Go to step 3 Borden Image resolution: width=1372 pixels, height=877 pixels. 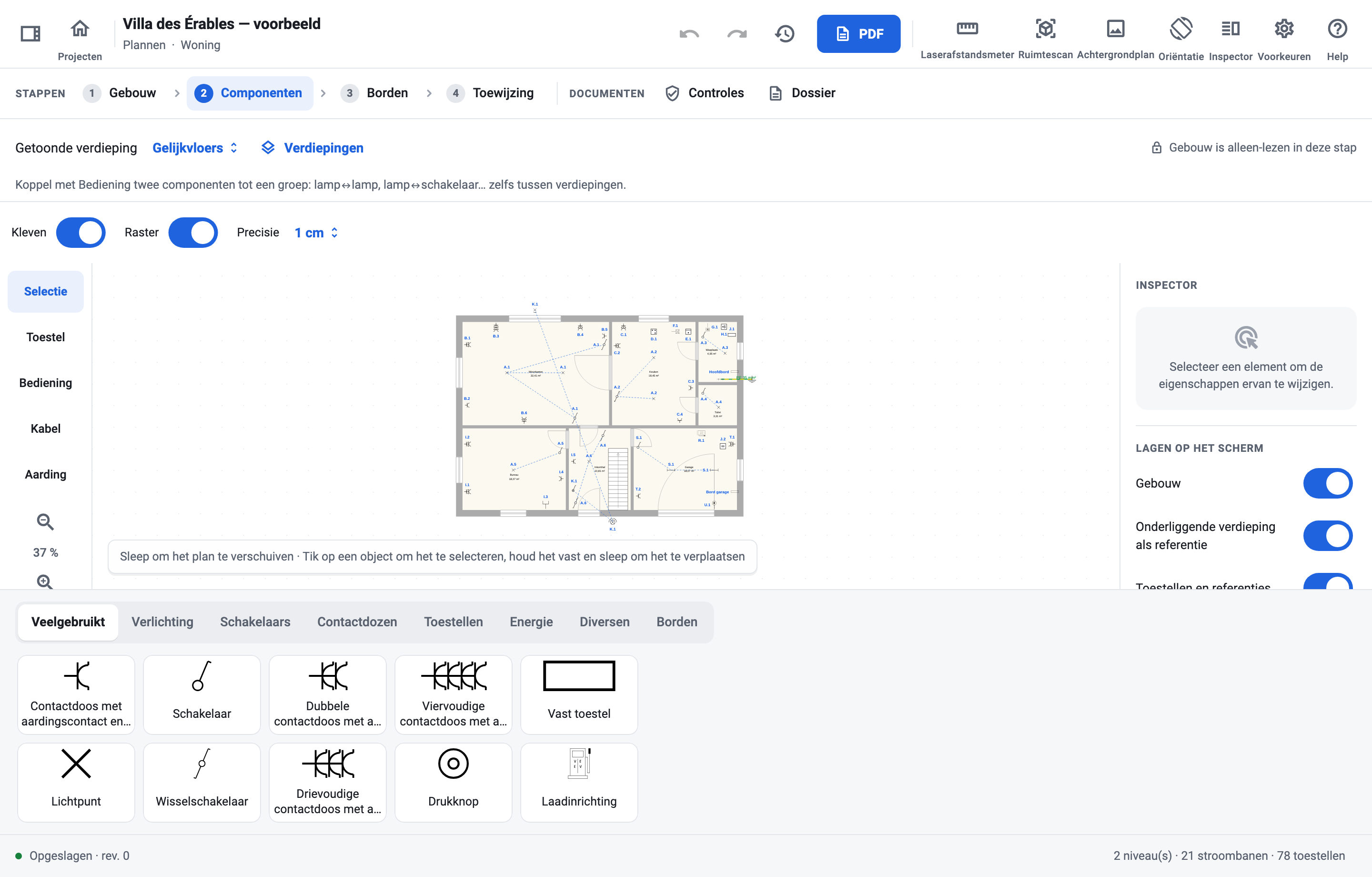(375, 93)
